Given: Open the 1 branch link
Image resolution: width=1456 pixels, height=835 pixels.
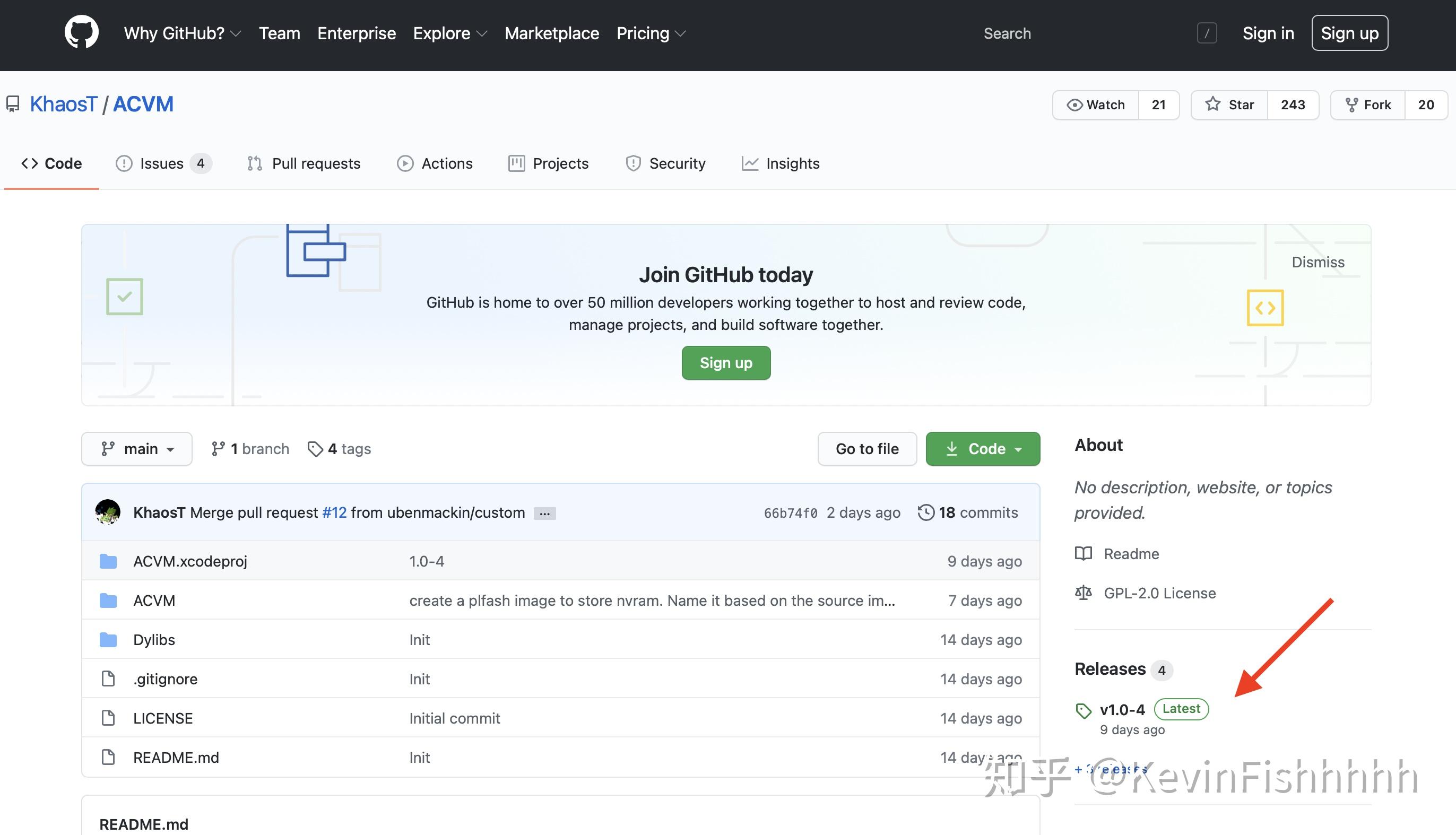Looking at the screenshot, I should click(x=250, y=448).
